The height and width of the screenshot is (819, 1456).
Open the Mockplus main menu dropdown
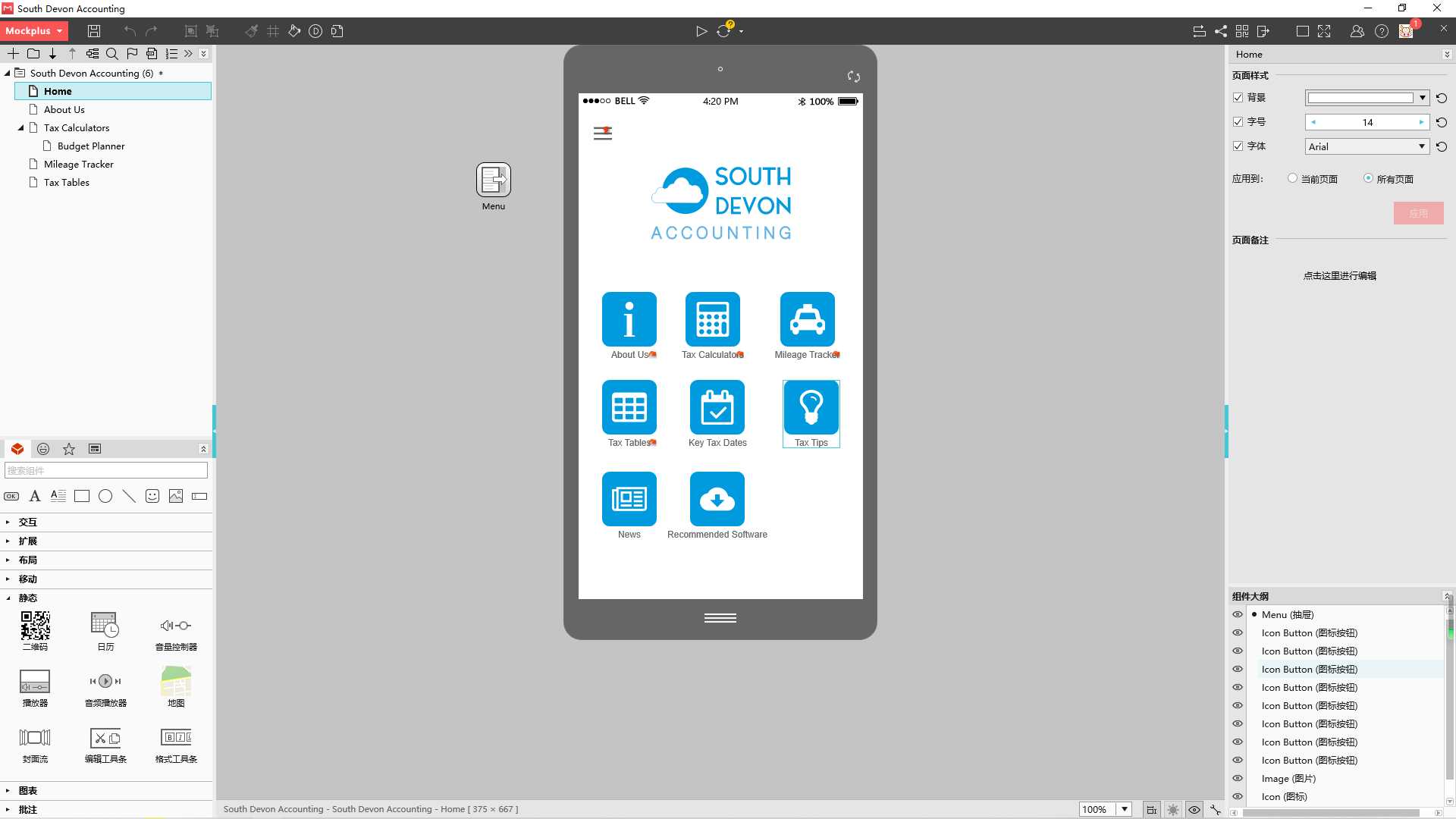coord(34,31)
